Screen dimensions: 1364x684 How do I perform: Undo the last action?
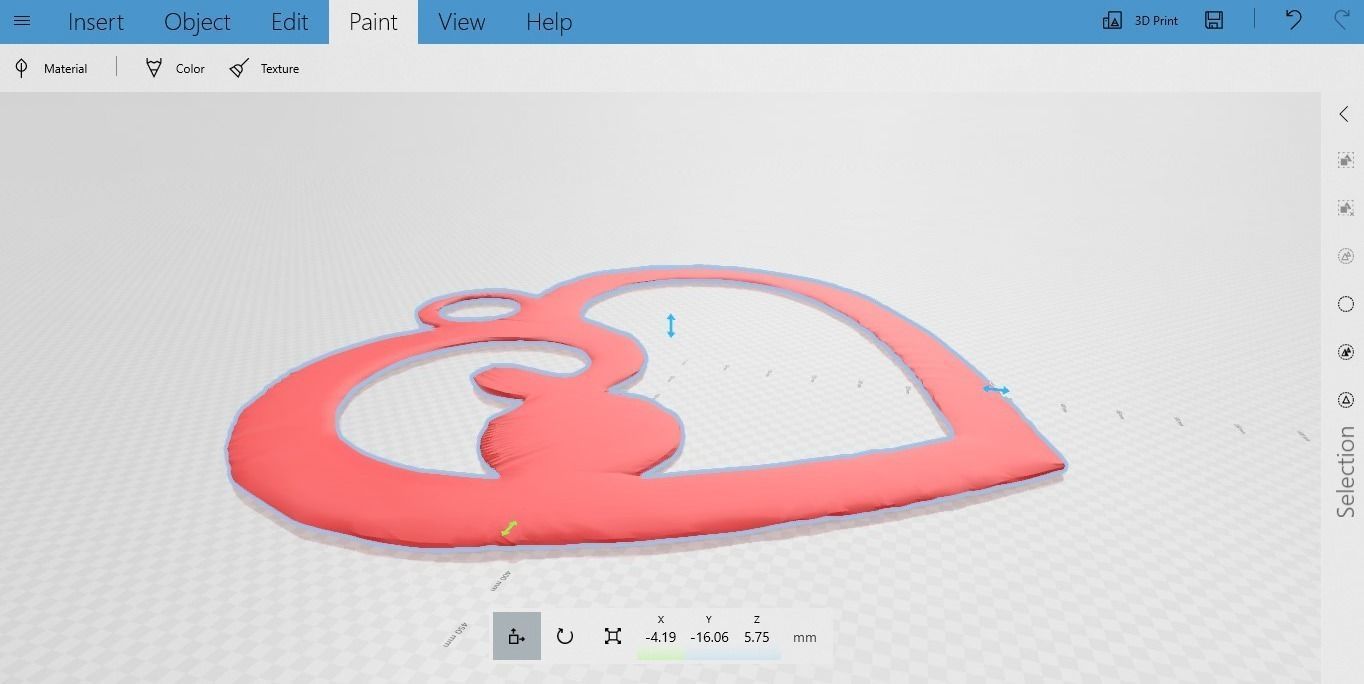[x=1293, y=20]
